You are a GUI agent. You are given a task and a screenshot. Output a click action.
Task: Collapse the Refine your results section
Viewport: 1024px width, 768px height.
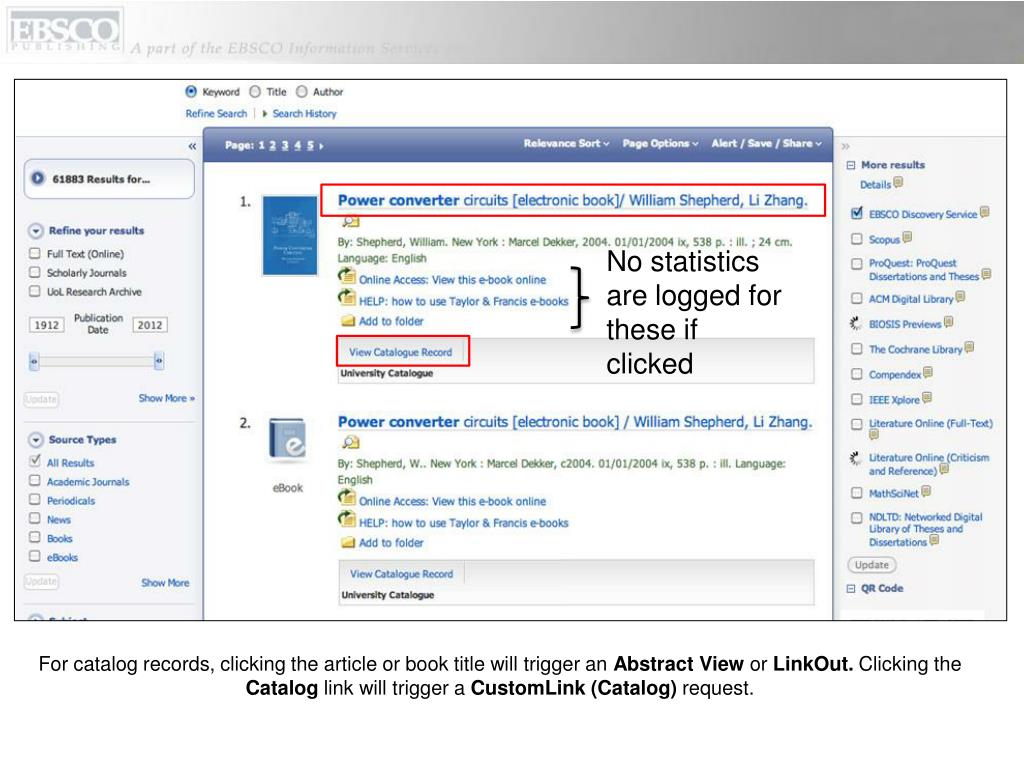coord(36,231)
